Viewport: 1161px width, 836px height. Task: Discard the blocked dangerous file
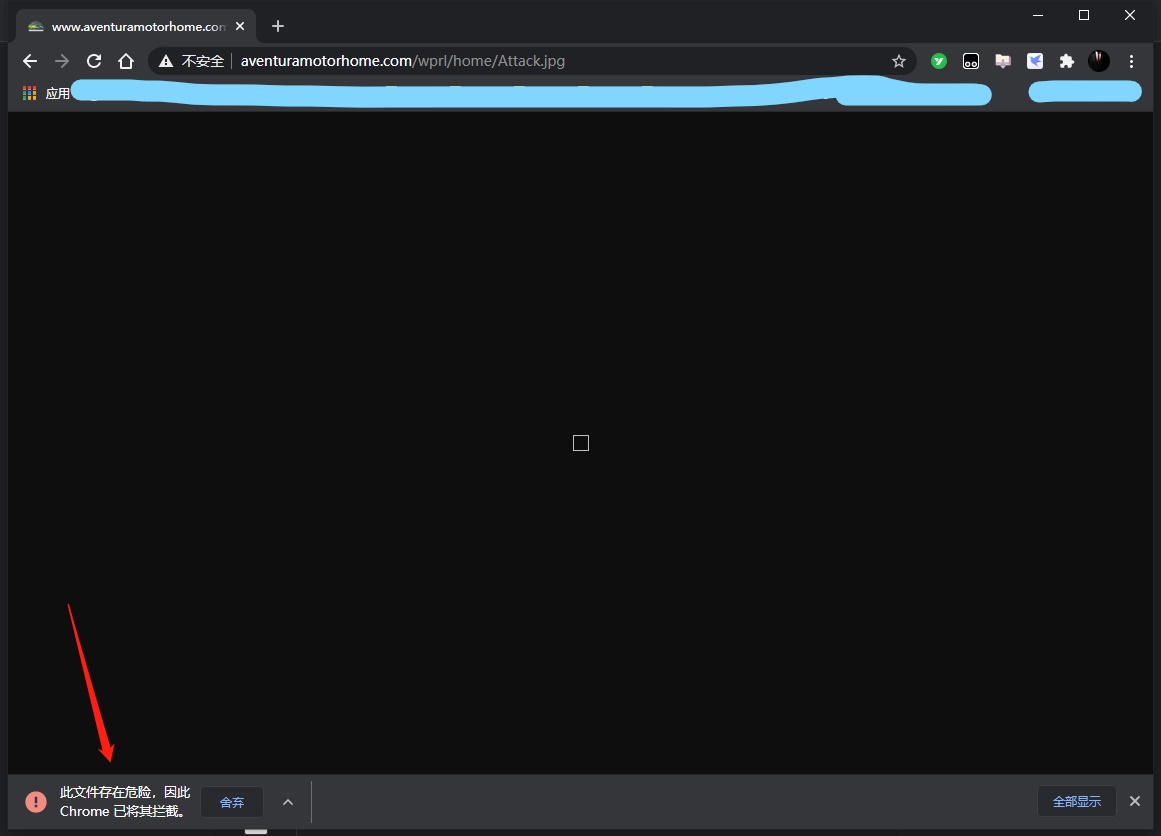click(x=232, y=802)
